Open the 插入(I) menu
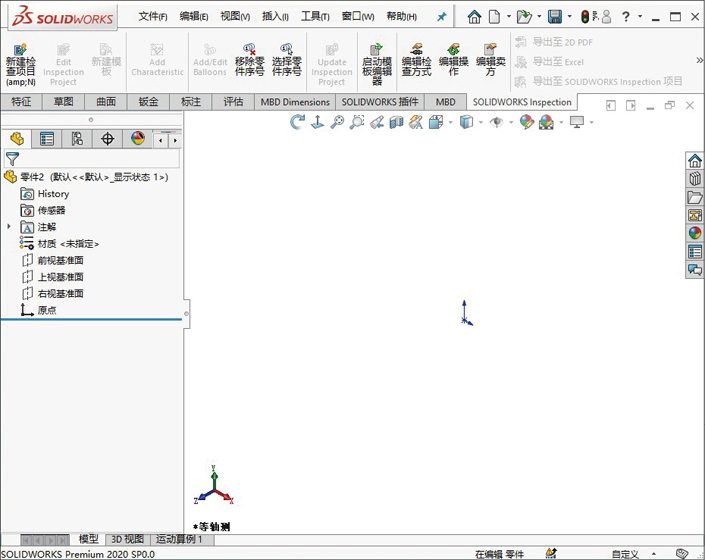Image resolution: width=705 pixels, height=560 pixels. coord(275,17)
